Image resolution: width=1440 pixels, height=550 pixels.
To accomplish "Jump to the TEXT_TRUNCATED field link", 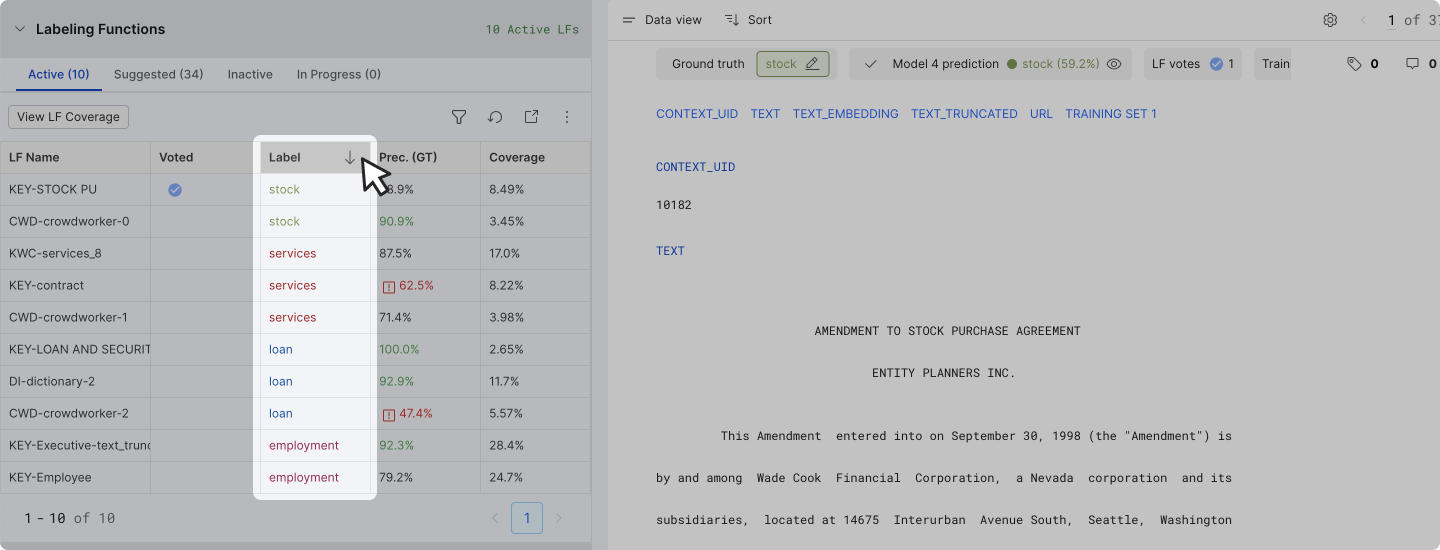I will tap(964, 114).
